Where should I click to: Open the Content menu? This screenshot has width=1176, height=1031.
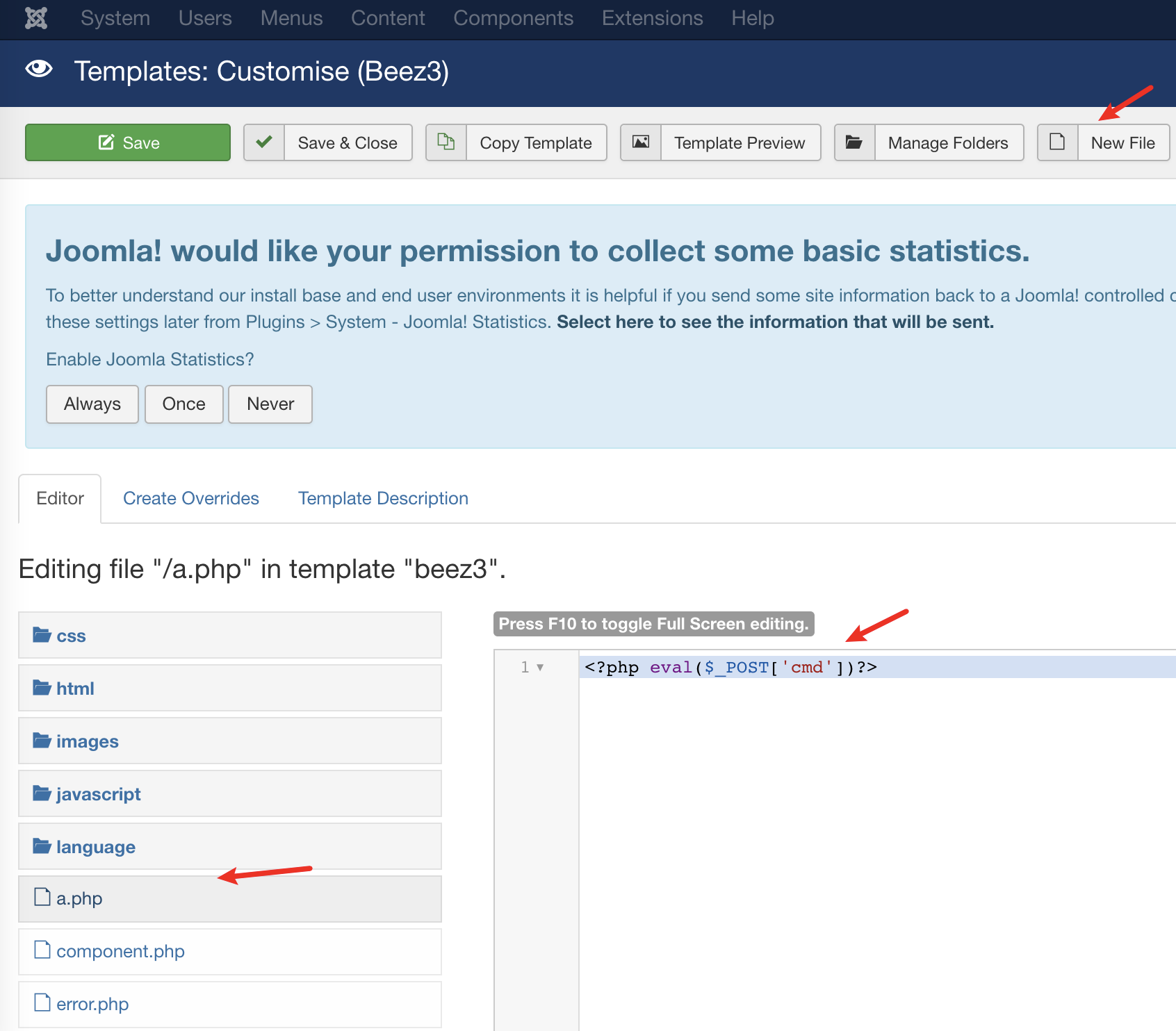[388, 18]
